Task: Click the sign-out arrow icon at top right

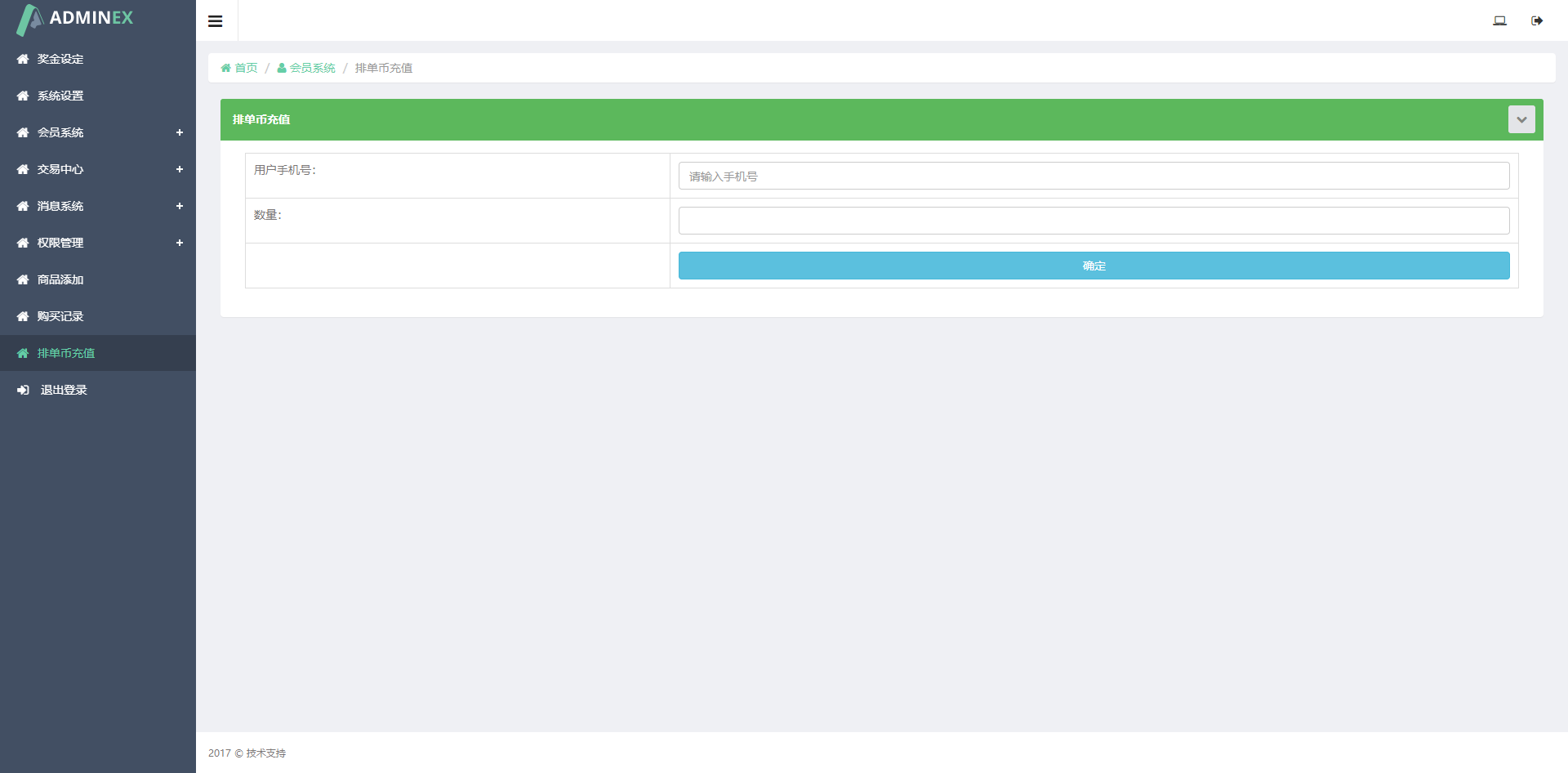Action: 1537,20
